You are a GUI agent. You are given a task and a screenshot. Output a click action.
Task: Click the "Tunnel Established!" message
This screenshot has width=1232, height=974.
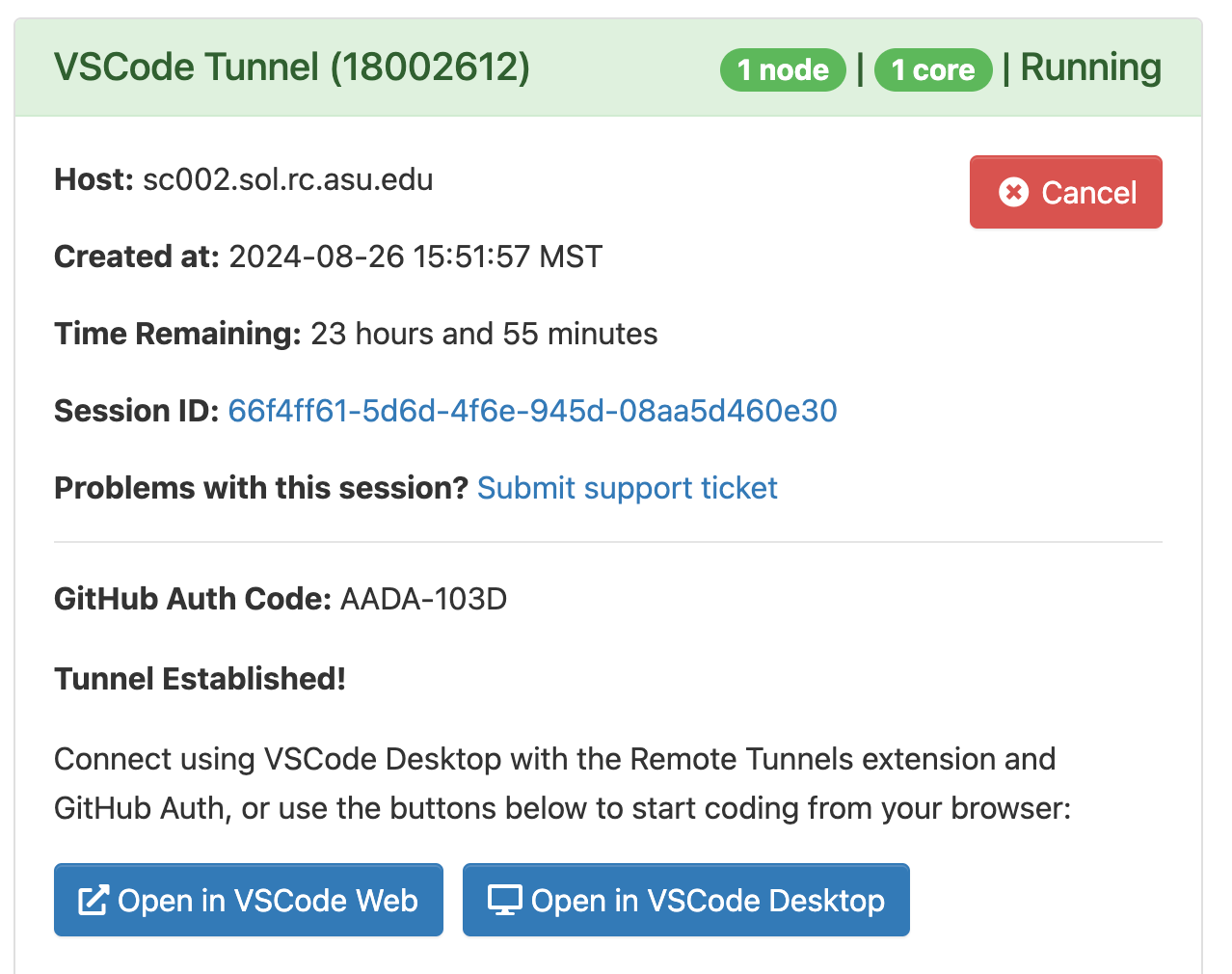coord(200,679)
